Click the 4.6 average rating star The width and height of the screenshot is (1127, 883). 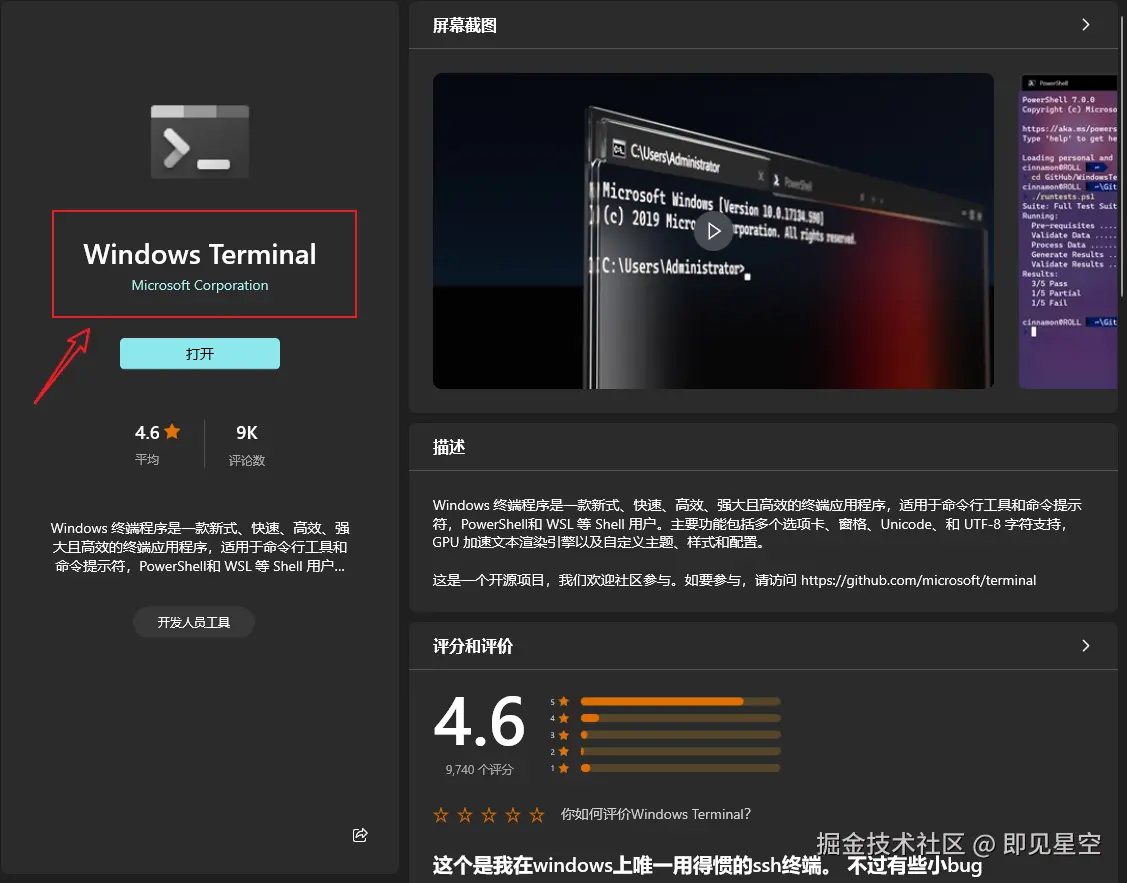click(172, 431)
